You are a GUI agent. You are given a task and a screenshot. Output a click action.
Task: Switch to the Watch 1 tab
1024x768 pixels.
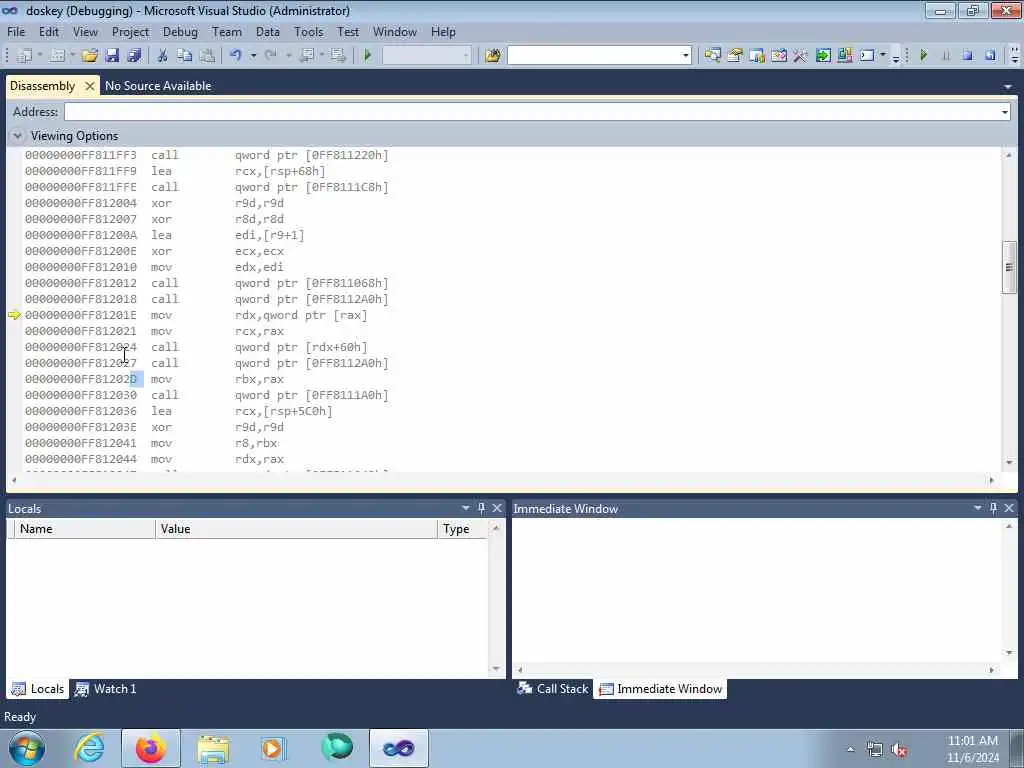click(106, 688)
